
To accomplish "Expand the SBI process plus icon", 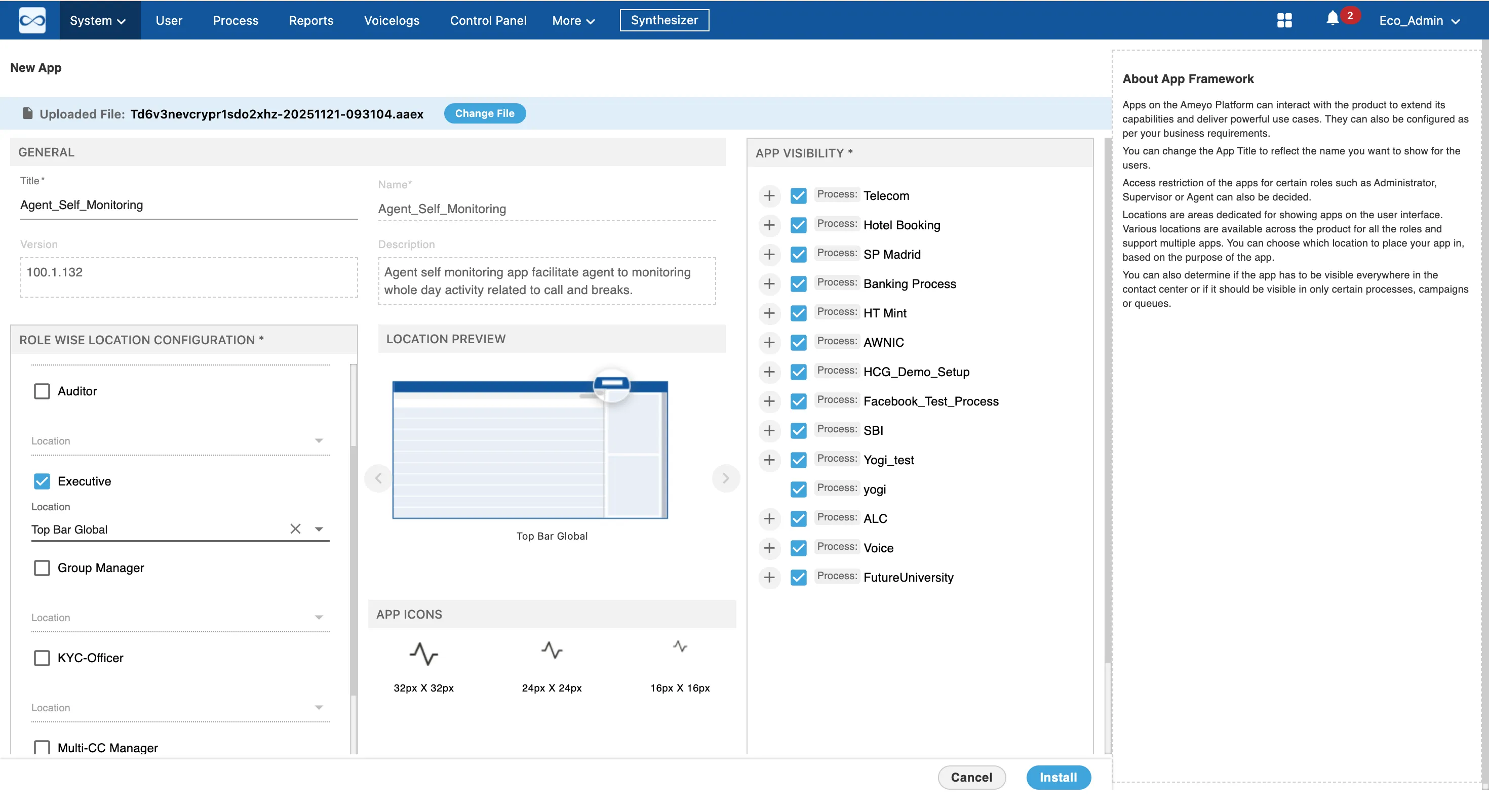I will pyautogui.click(x=769, y=431).
